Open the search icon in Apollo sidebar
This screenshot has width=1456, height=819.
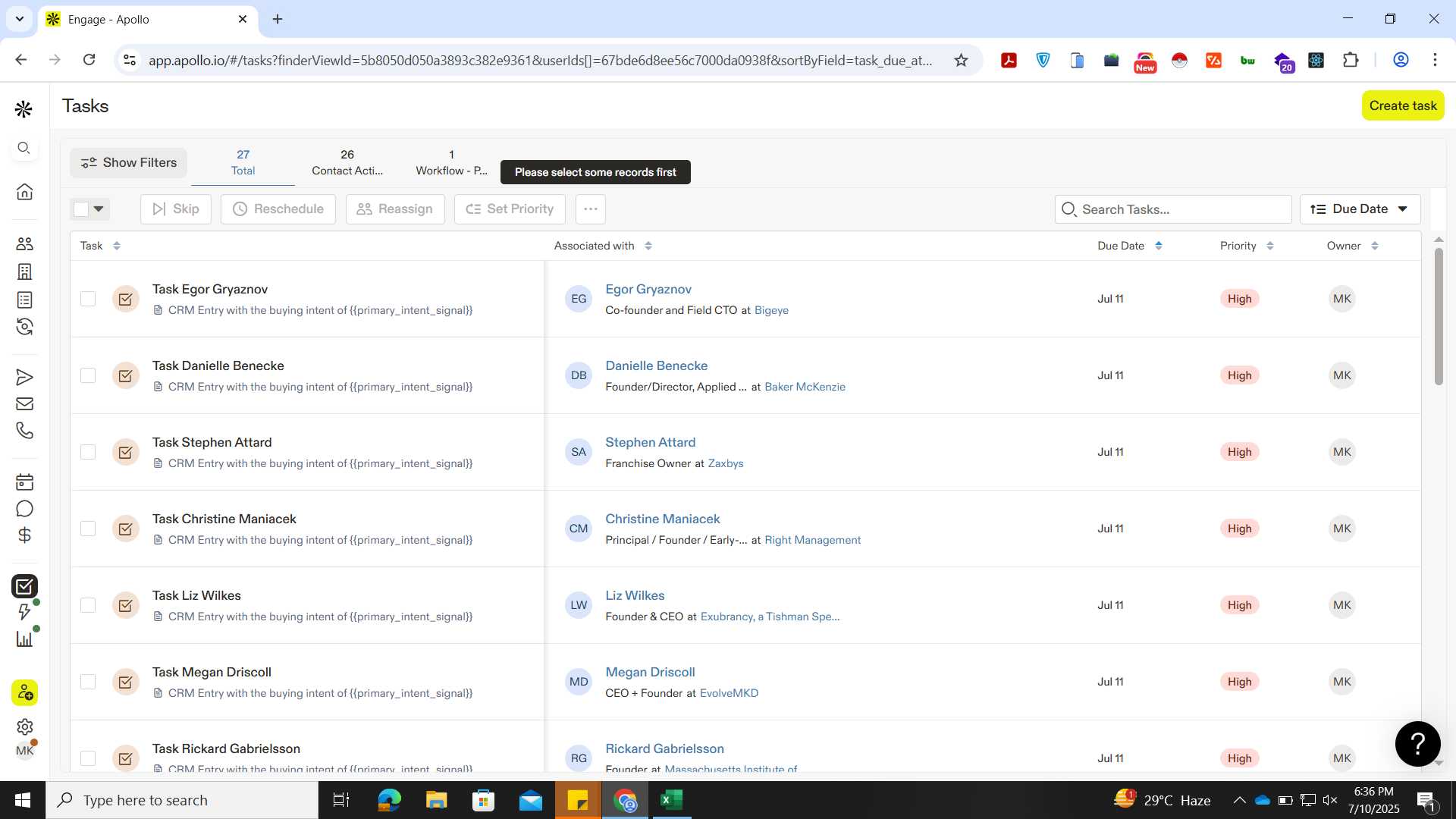pos(24,148)
